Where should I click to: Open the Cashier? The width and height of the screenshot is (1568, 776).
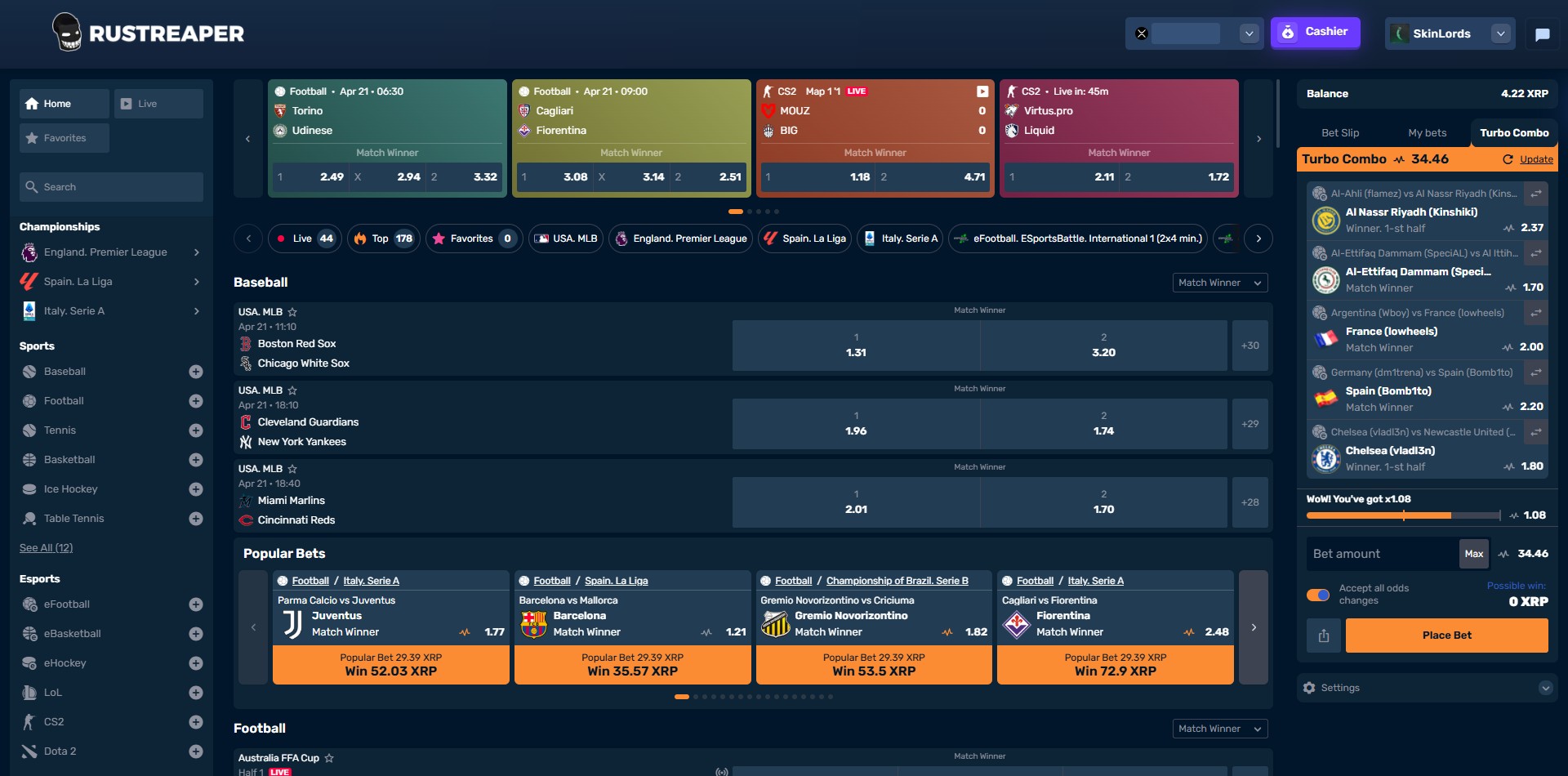click(x=1315, y=33)
